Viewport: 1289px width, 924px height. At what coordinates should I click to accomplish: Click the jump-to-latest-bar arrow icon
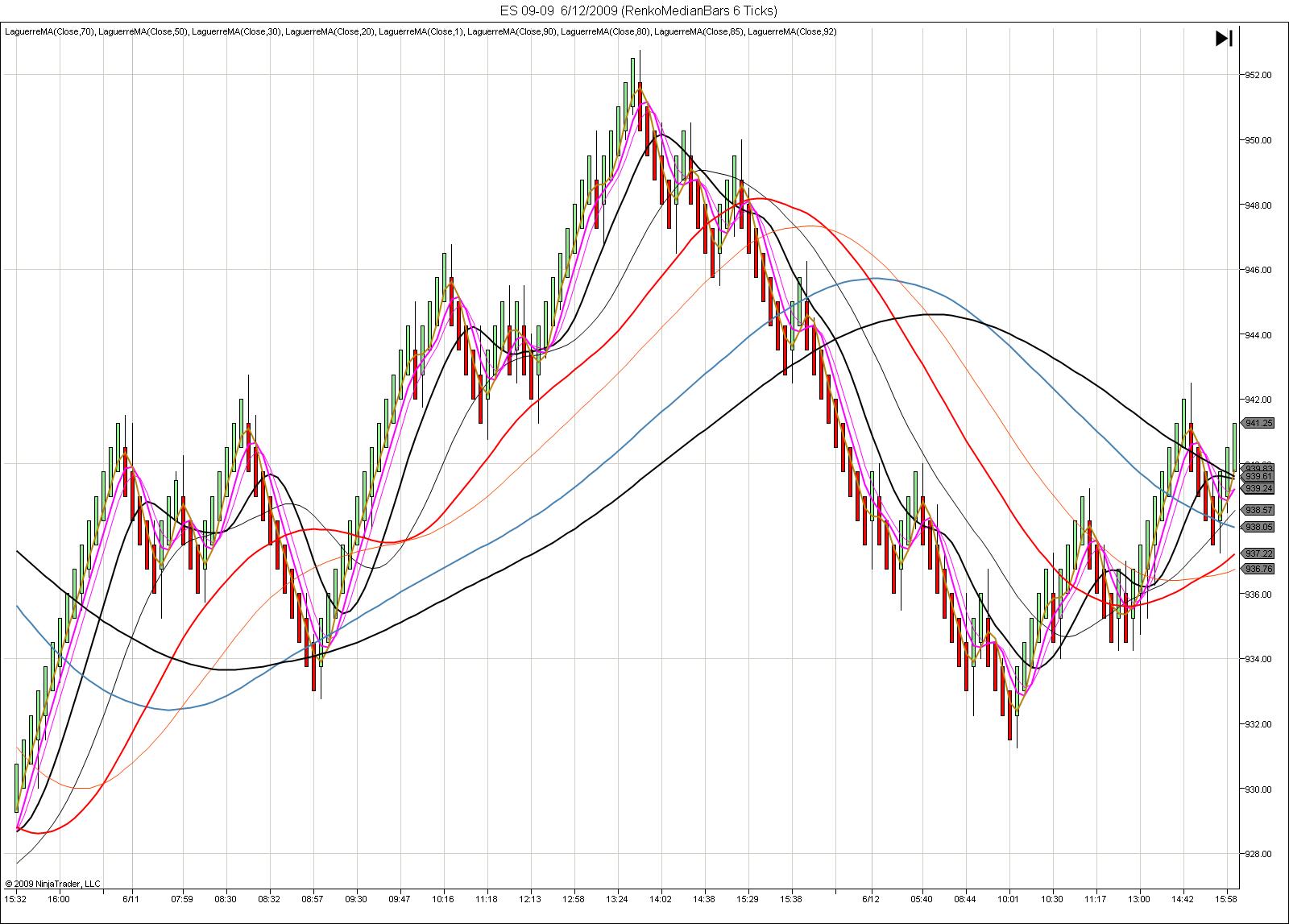click(x=1223, y=39)
